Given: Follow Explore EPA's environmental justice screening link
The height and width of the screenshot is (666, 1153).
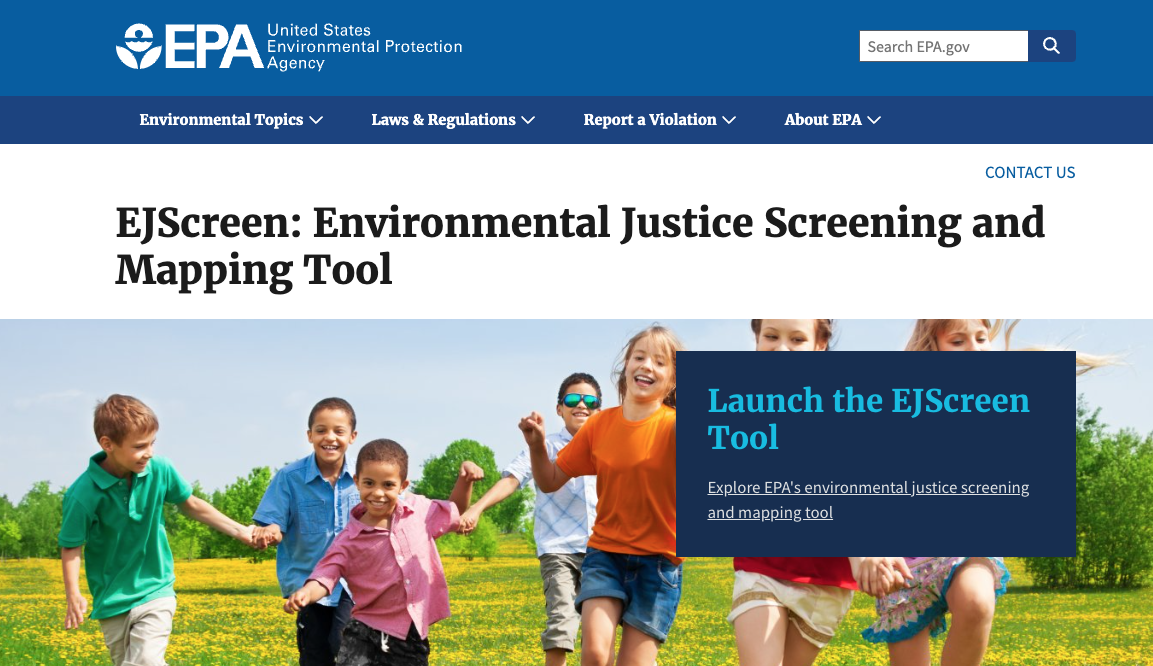Looking at the screenshot, I should coord(868,500).
